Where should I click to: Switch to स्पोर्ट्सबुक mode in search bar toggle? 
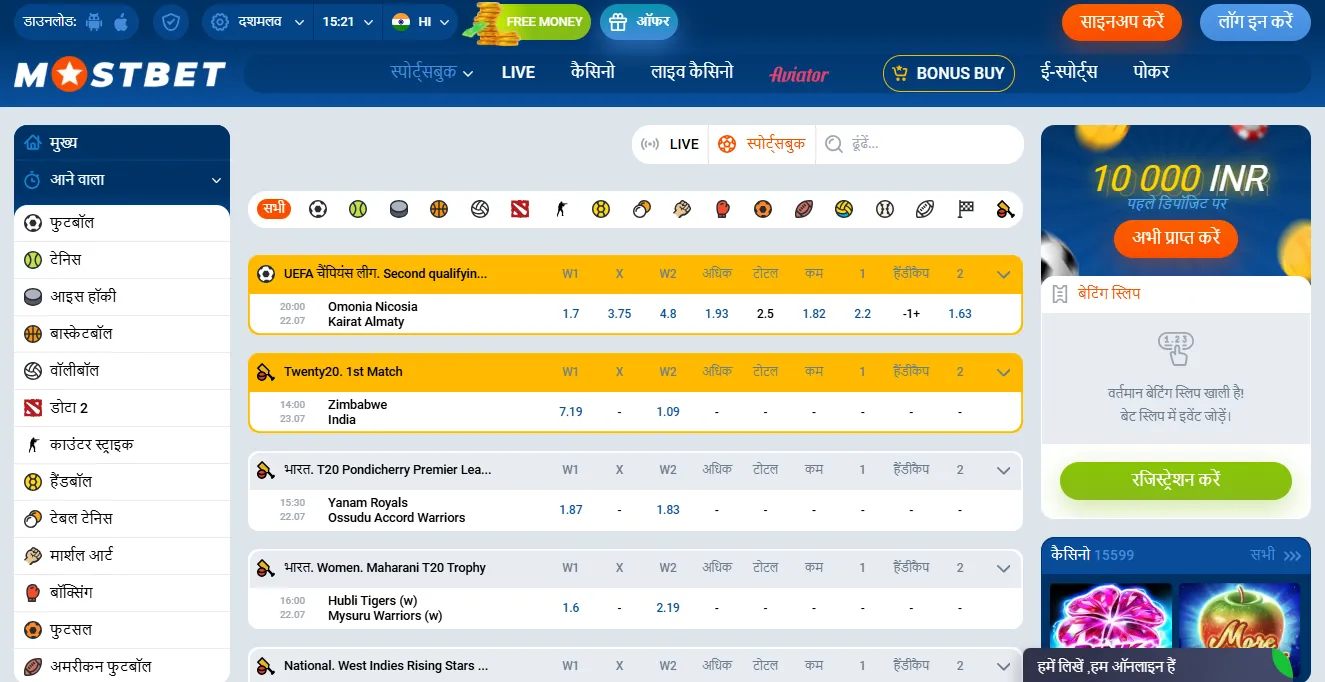coord(762,144)
